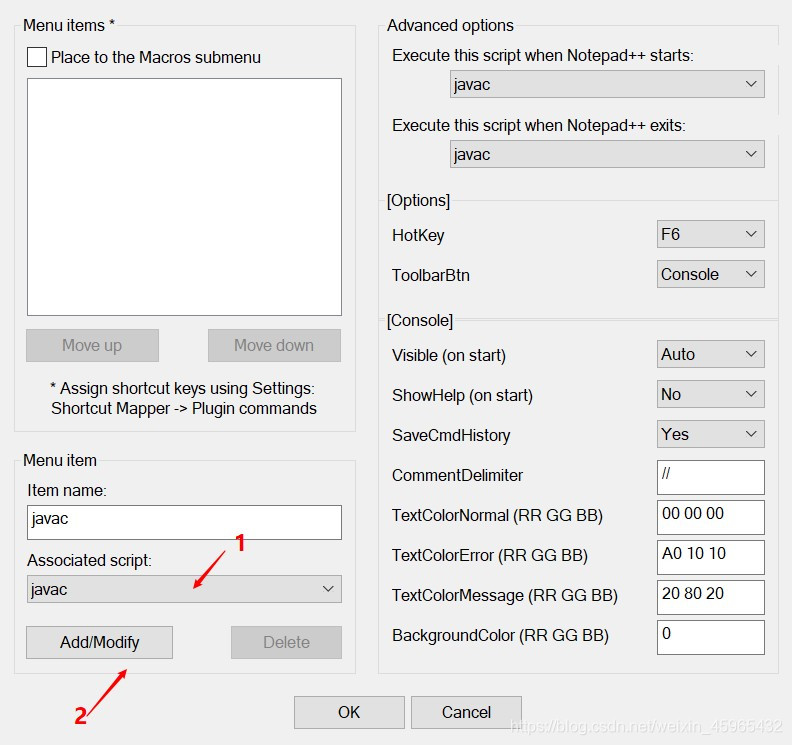Focus the Item name text field
This screenshot has height=745, width=792.
[x=184, y=522]
